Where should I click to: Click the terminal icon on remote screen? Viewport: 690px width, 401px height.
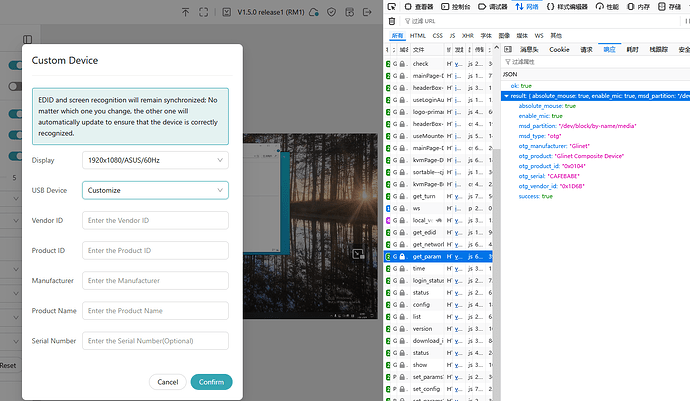pos(357,254)
